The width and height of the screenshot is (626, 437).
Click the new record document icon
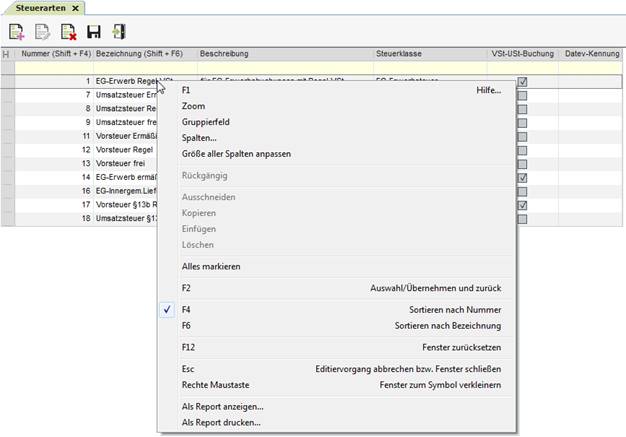tap(17, 32)
